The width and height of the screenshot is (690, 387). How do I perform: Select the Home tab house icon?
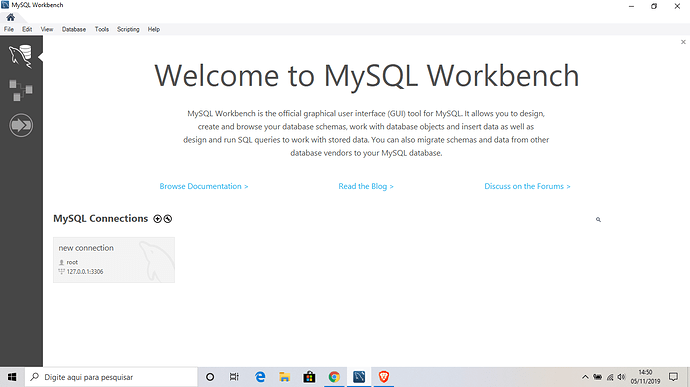(x=11, y=17)
